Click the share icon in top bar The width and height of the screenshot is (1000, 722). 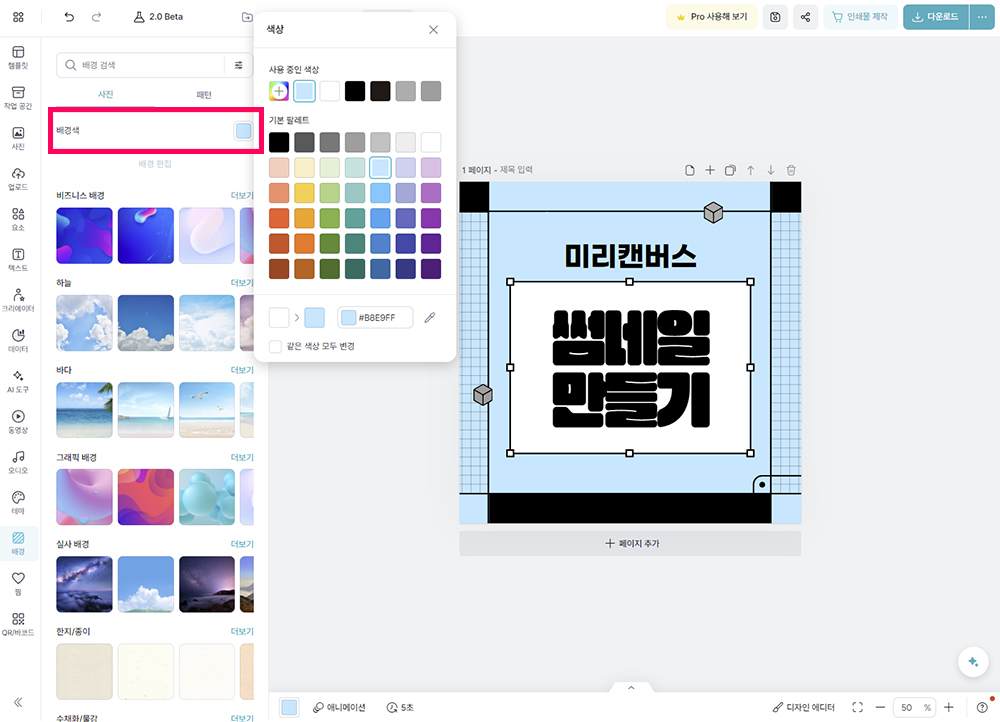(x=805, y=17)
